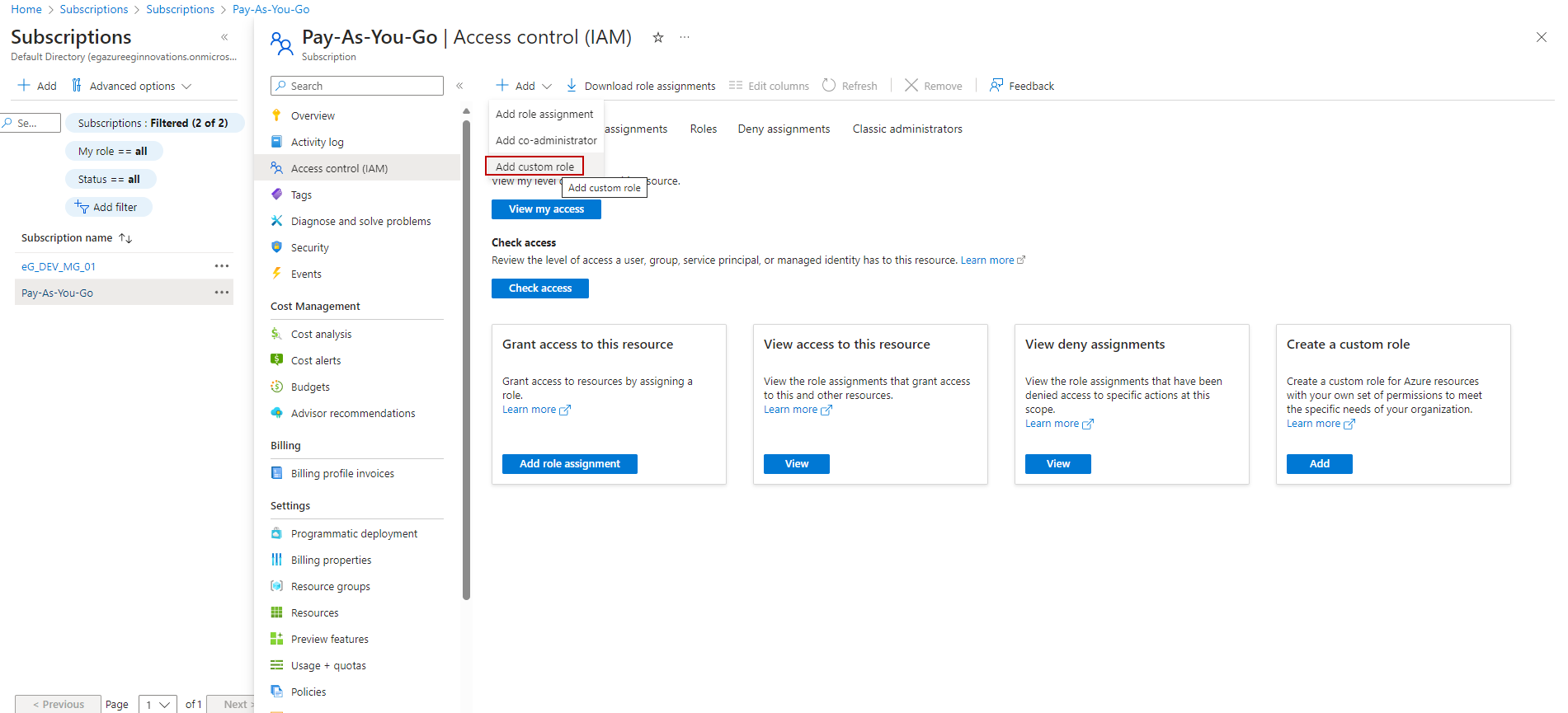Click the Feedback toolbar item
Image resolution: width=1568 pixels, height=713 pixels.
[x=1022, y=86]
